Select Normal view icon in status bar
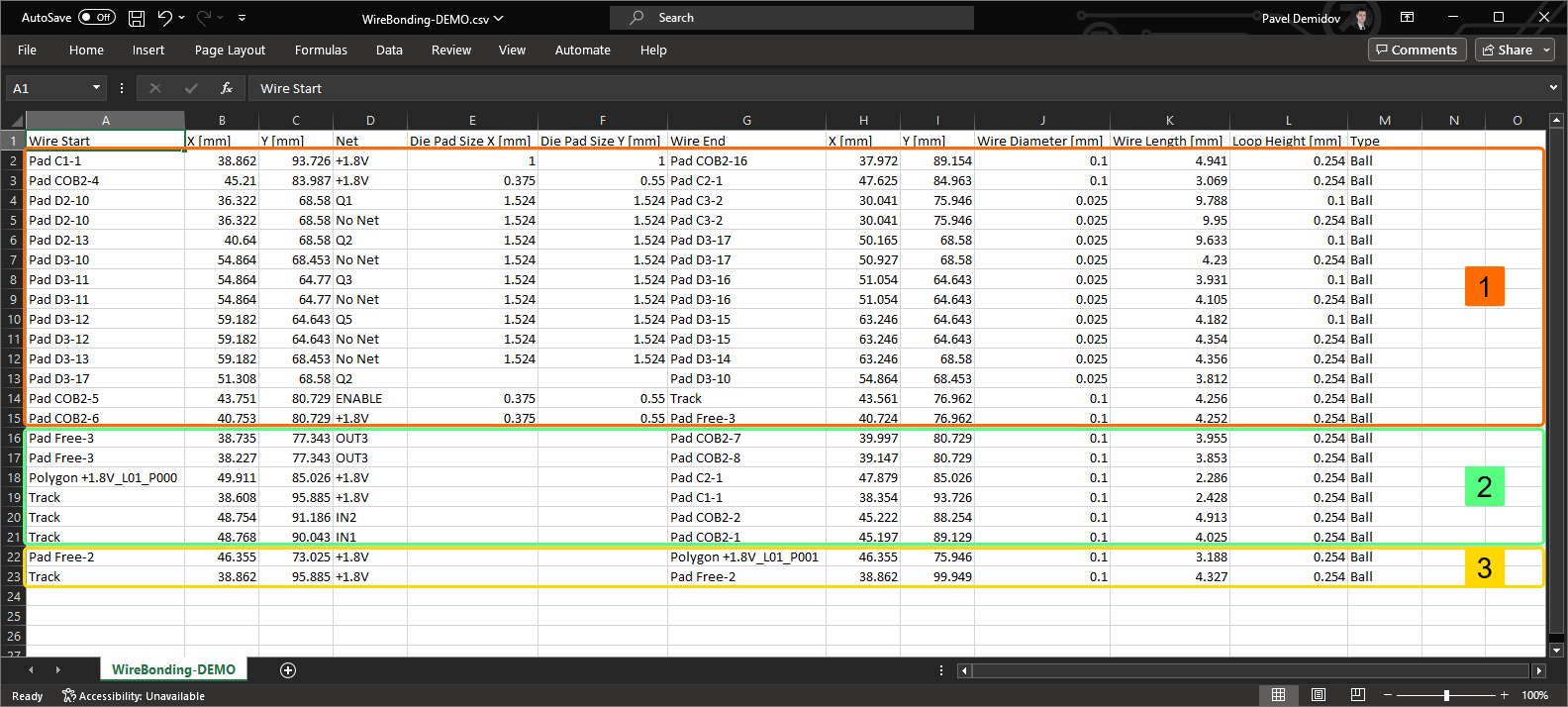The height and width of the screenshot is (707, 1568). pos(1278,695)
